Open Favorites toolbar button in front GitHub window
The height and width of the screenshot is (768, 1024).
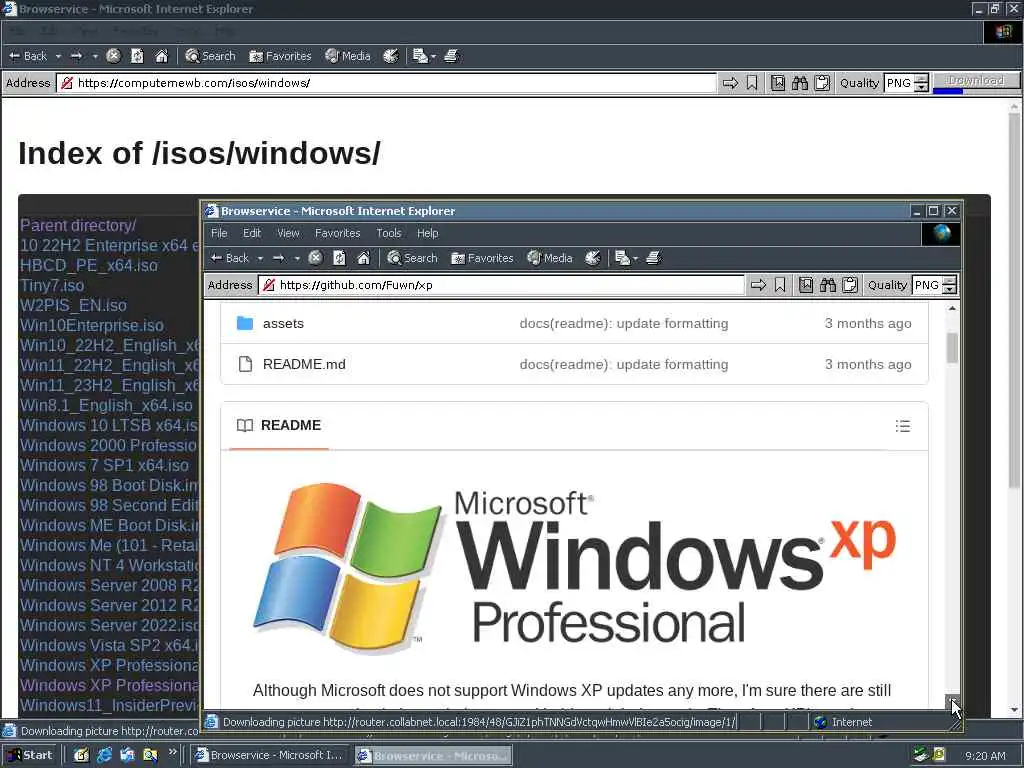(x=482, y=258)
